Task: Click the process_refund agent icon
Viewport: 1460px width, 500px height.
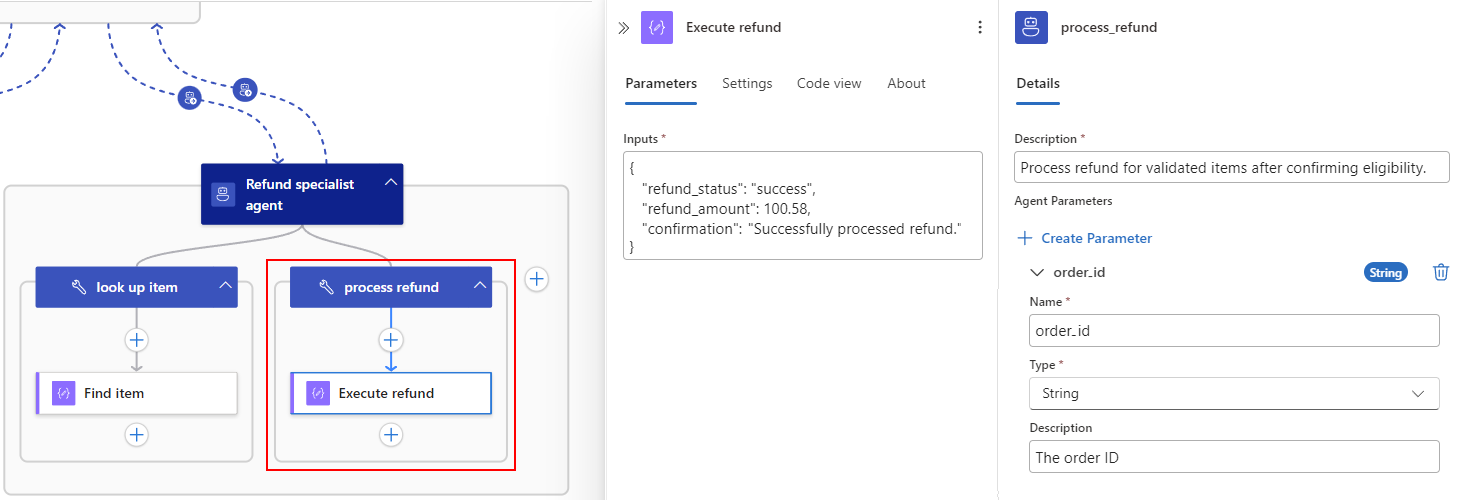Action: coord(1031,28)
